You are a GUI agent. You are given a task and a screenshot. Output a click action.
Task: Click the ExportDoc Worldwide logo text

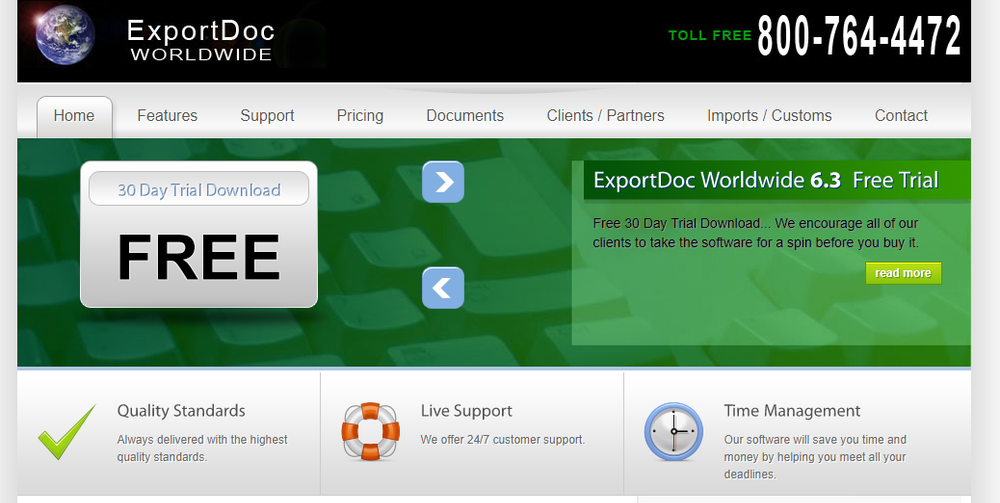tap(201, 40)
